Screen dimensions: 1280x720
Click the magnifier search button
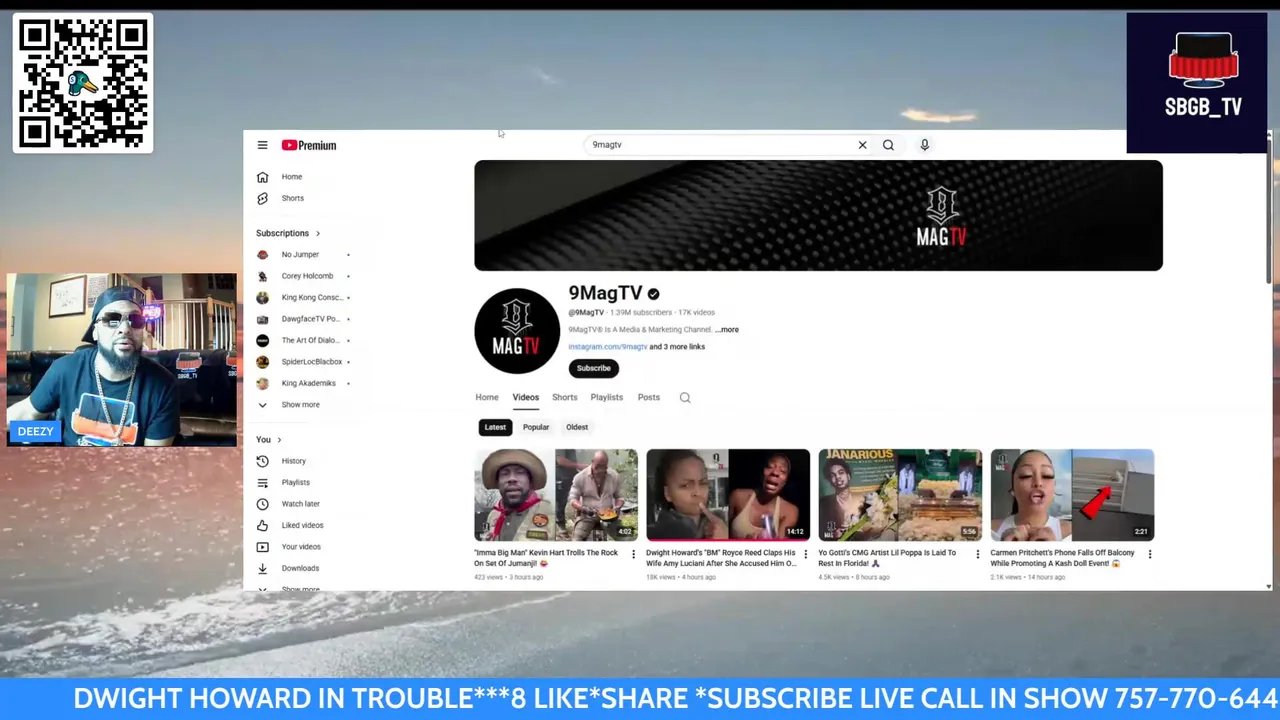click(888, 145)
